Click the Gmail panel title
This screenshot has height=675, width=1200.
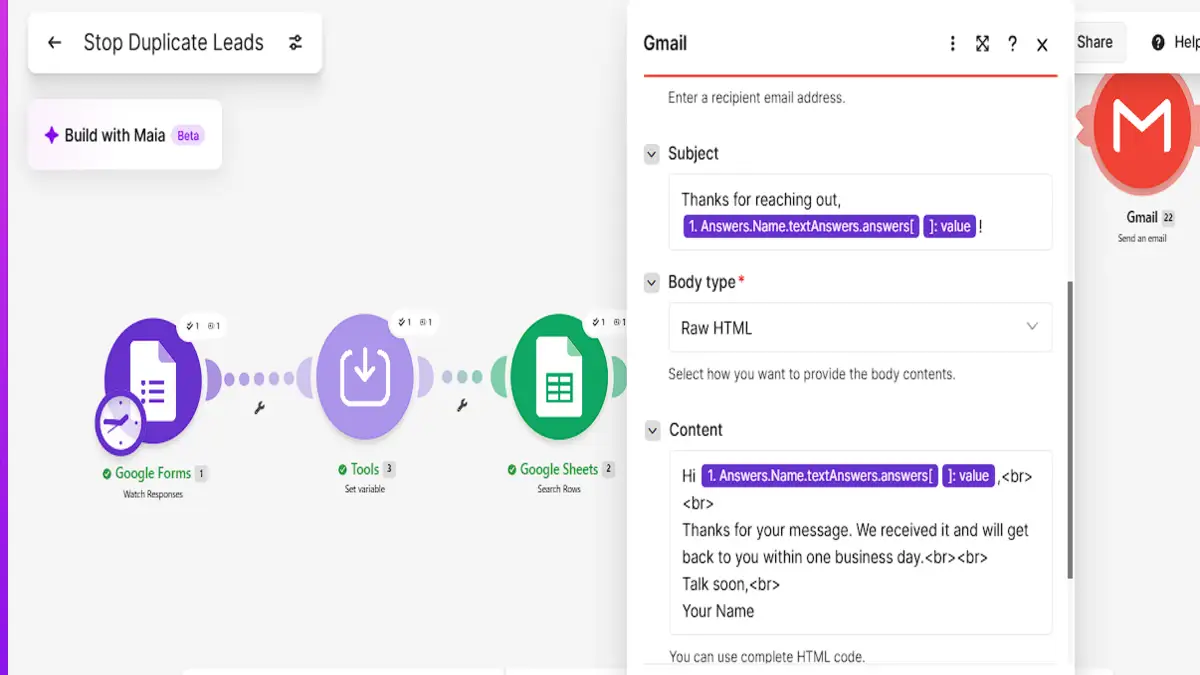(665, 44)
